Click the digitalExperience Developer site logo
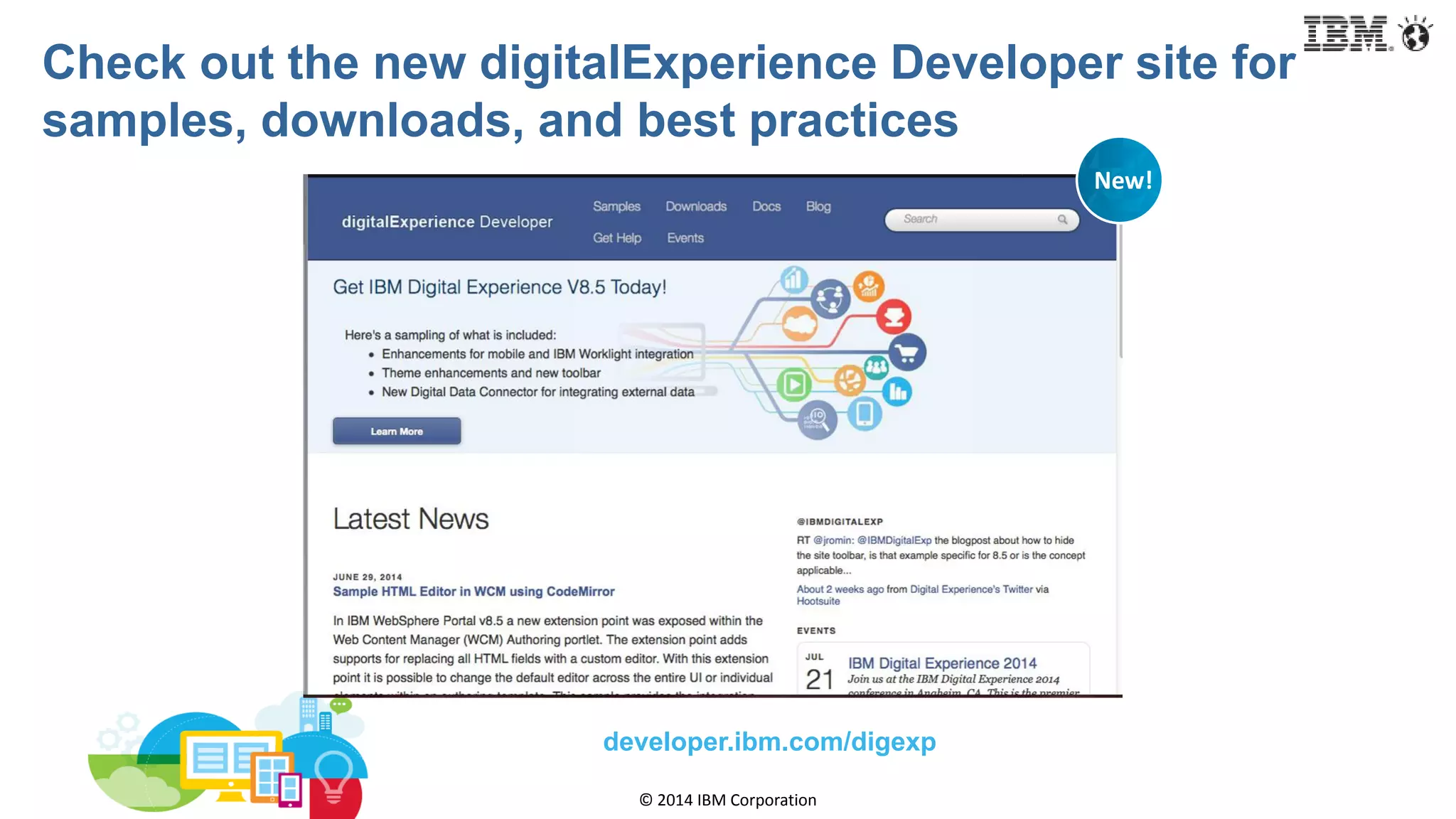This screenshot has height=819, width=1456. click(446, 222)
